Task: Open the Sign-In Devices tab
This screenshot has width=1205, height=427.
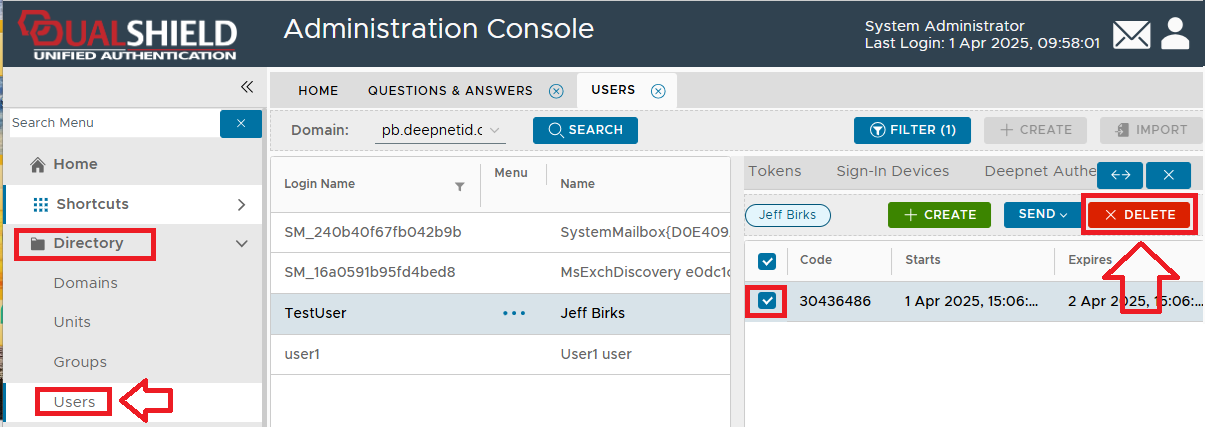Action: 892,171
